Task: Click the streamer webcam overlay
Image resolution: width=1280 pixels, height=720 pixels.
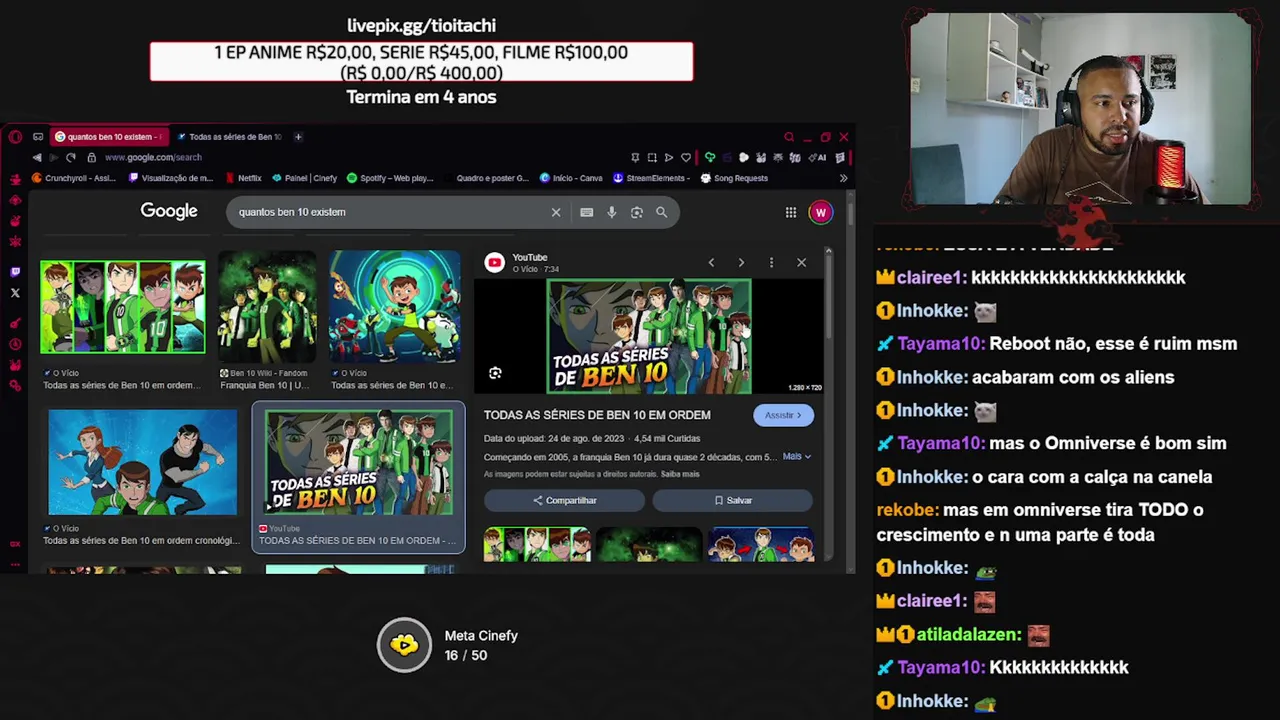Action: click(x=1080, y=108)
